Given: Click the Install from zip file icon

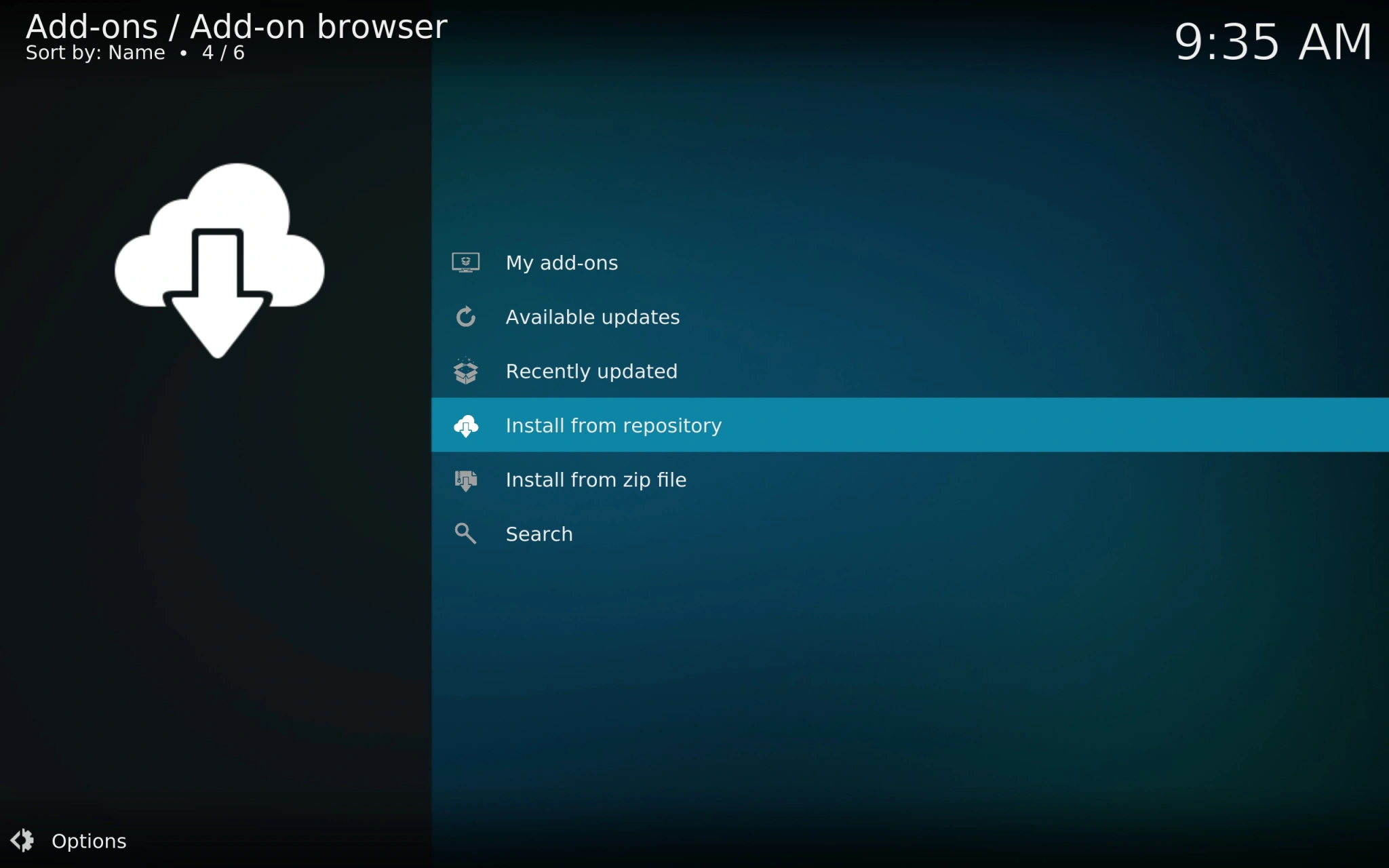Looking at the screenshot, I should pos(465,480).
